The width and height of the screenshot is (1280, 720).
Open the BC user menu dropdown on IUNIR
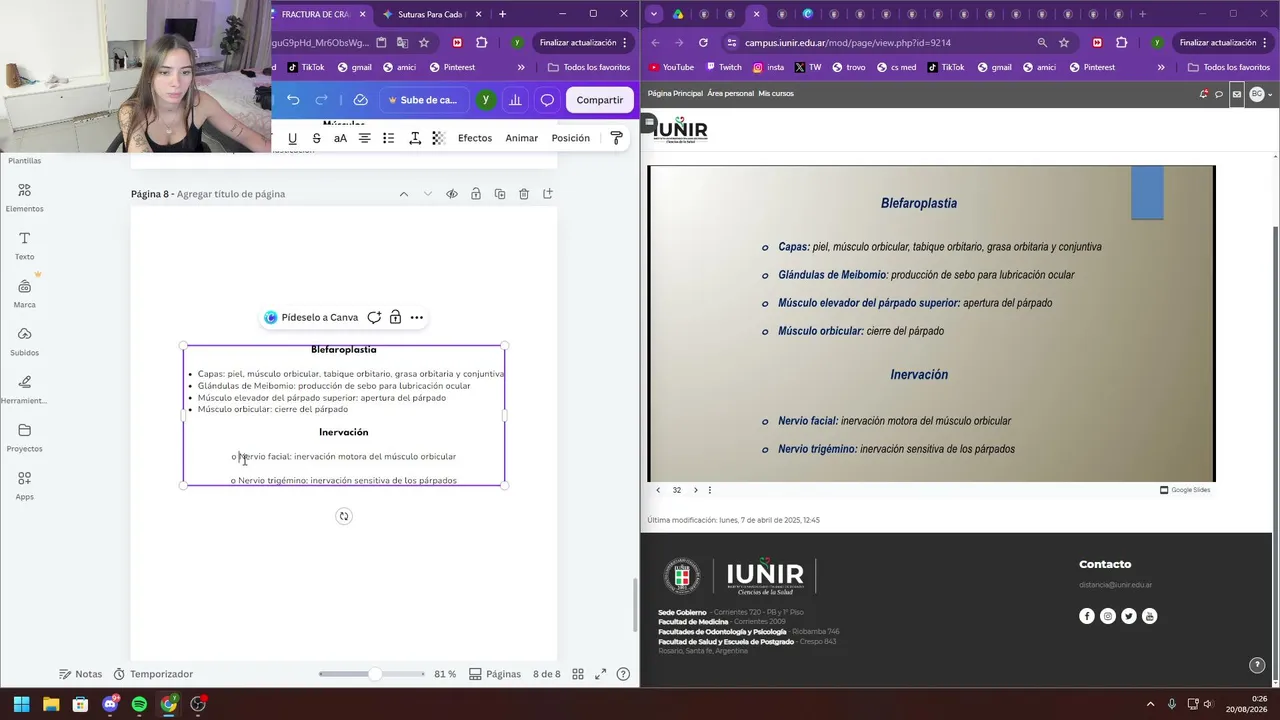1261,94
